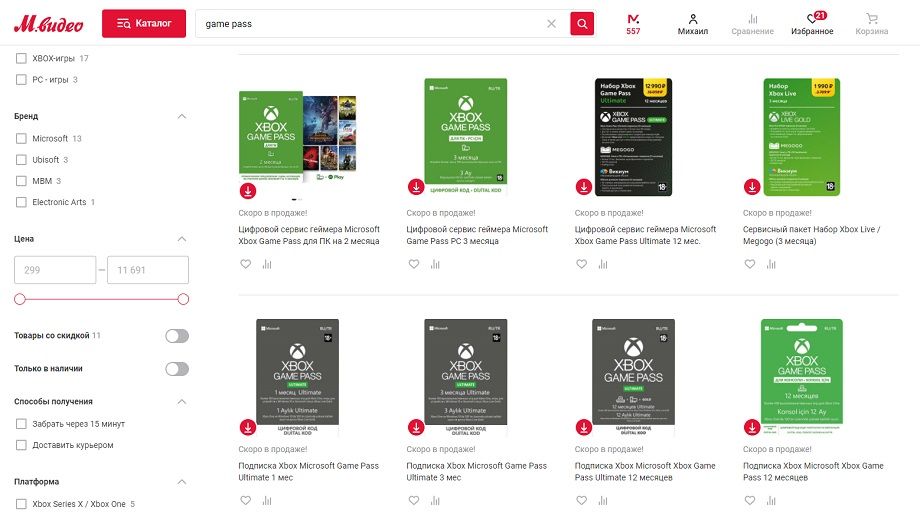Check the PC - игры category filter
Viewport: 920px width, 514px height.
tap(21, 79)
